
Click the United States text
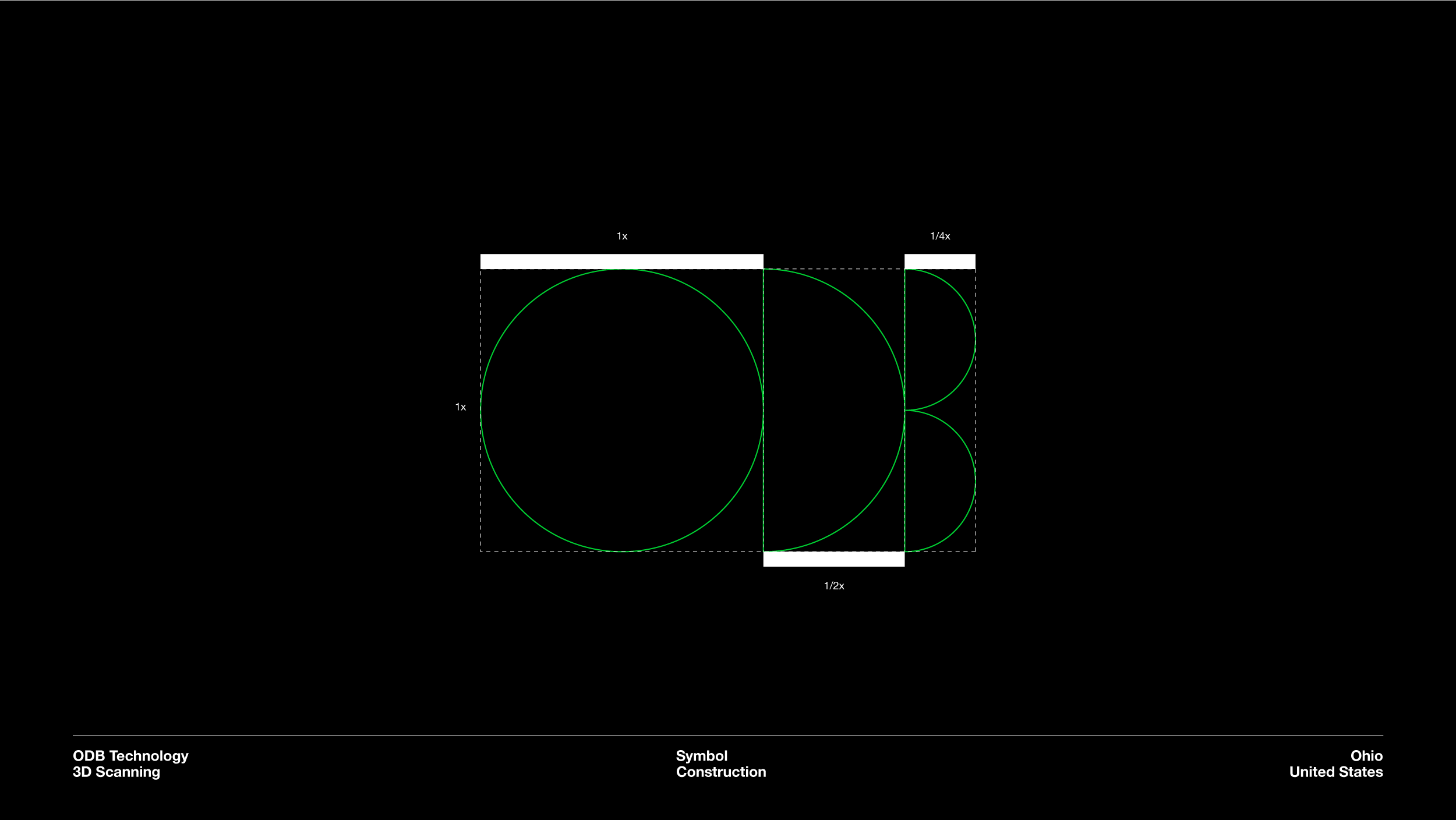click(x=1335, y=772)
